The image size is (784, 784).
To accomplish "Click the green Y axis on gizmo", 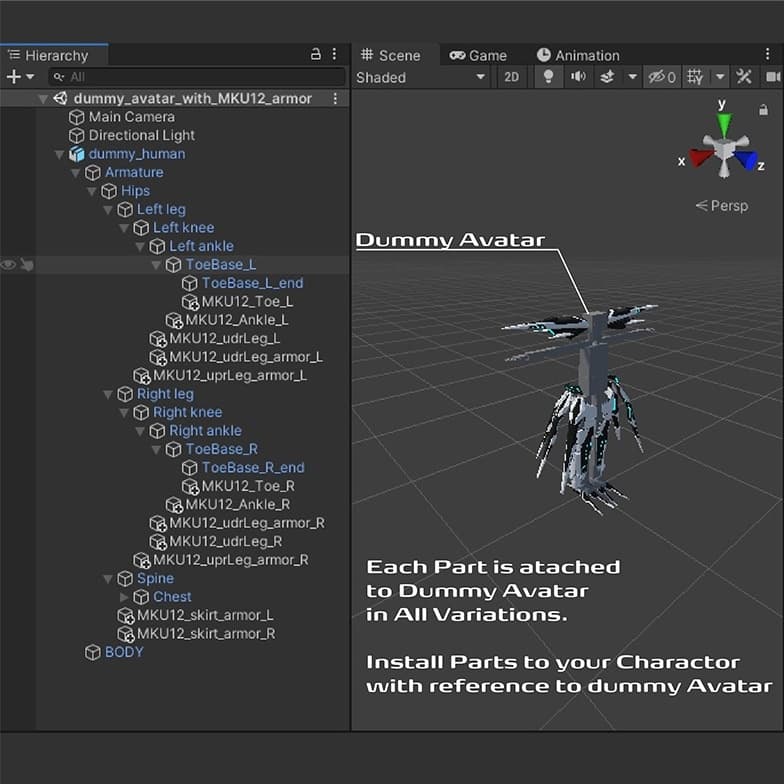I will (723, 123).
